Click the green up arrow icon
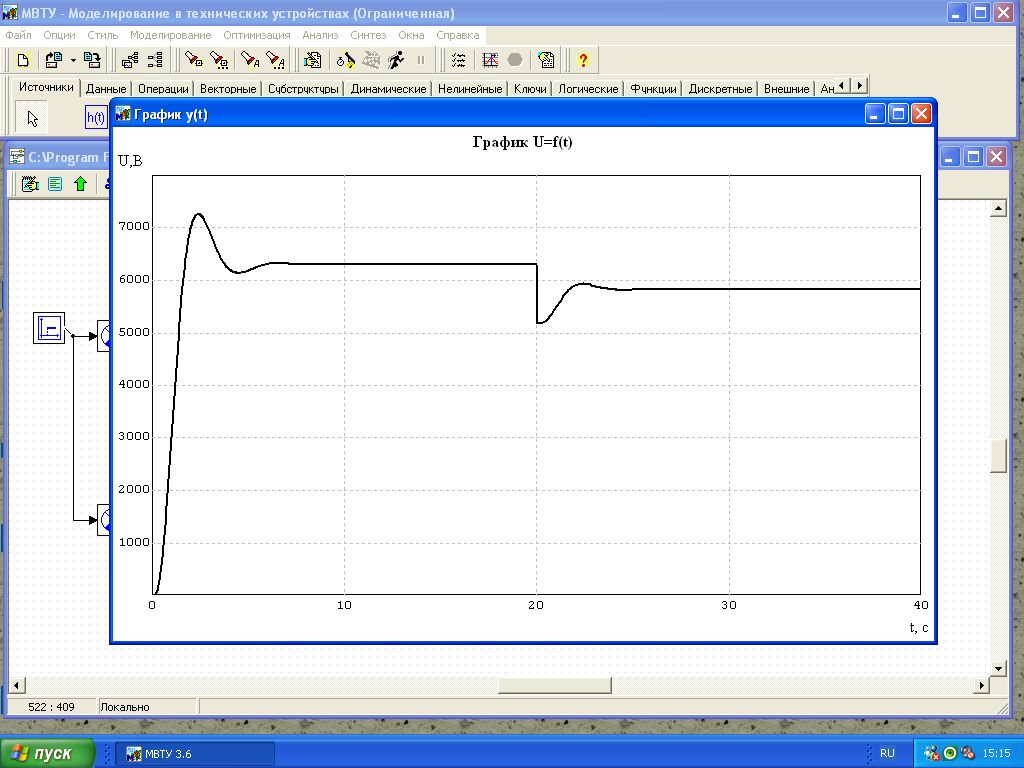This screenshot has height=768, width=1024. (x=80, y=184)
